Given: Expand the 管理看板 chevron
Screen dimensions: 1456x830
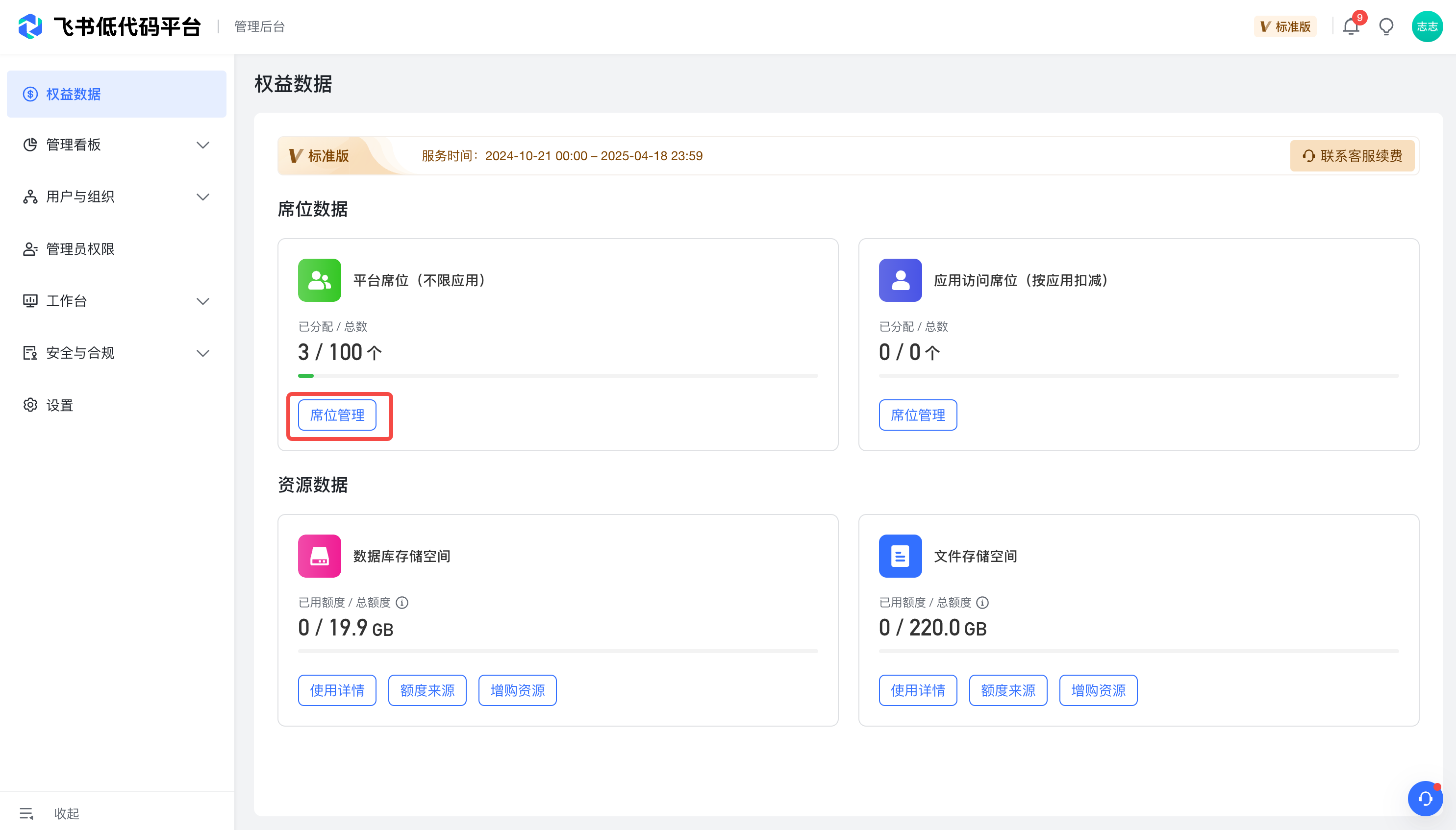Looking at the screenshot, I should [x=203, y=145].
